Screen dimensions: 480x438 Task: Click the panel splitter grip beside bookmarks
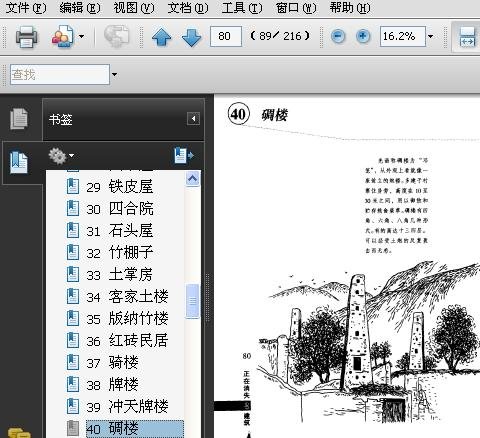click(208, 297)
